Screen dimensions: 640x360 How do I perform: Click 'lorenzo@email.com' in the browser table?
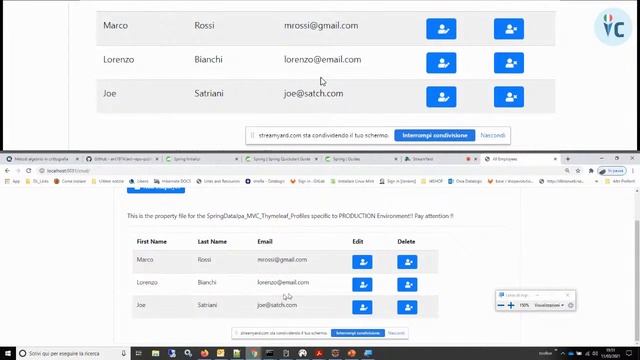click(x=283, y=282)
